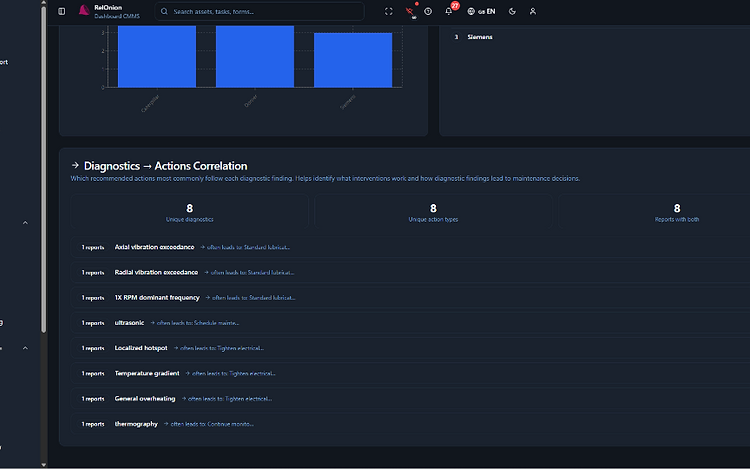Viewport: 750px width, 469px height.
Task: Click the Diagnostics → Actions Correlation heading
Action: (x=165, y=166)
